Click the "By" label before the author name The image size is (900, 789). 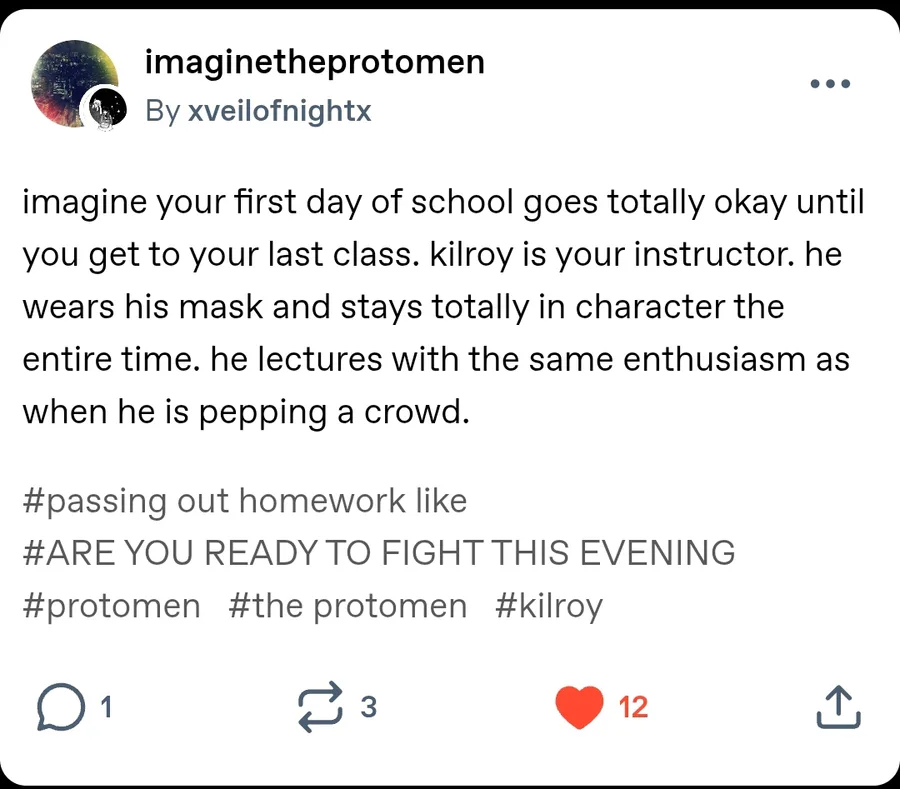[x=162, y=111]
